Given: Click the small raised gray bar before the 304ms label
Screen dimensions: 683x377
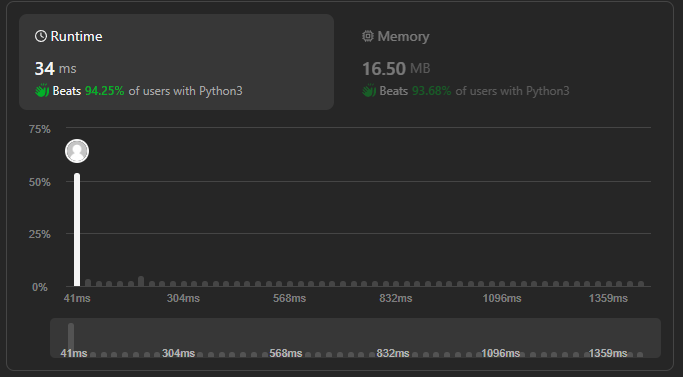Looking at the screenshot, I should pos(141,281).
